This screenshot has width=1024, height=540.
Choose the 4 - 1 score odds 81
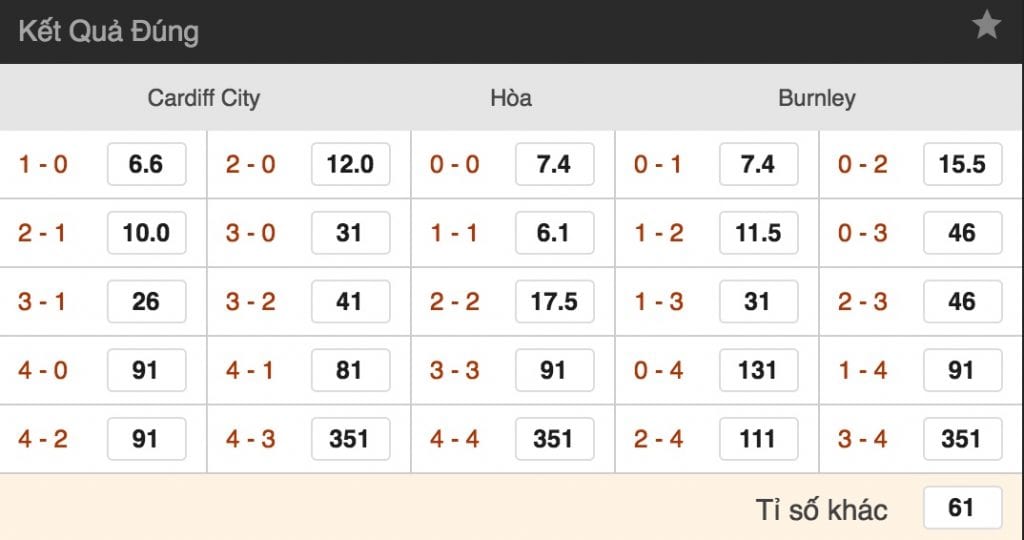(x=350, y=370)
